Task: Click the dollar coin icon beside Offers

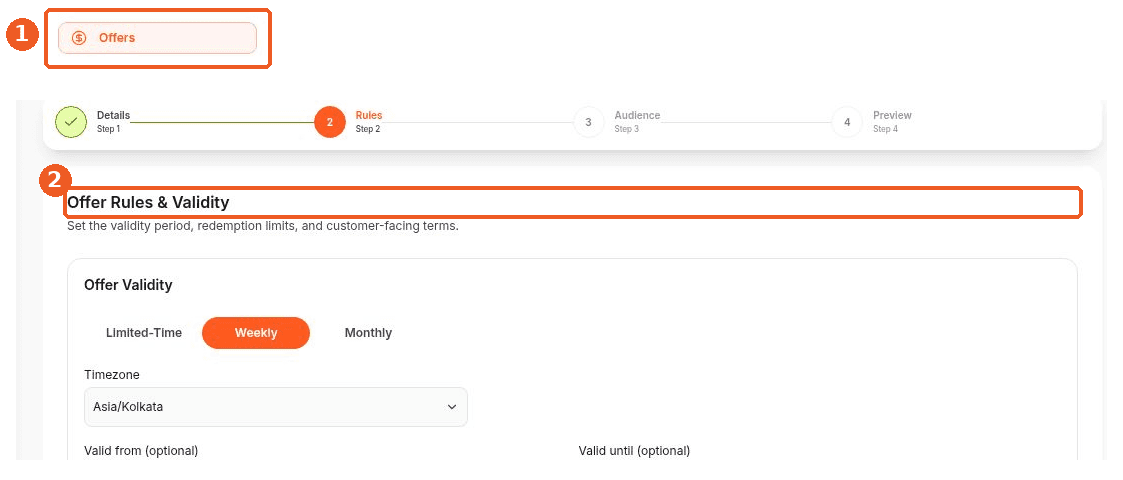Action: 79,38
